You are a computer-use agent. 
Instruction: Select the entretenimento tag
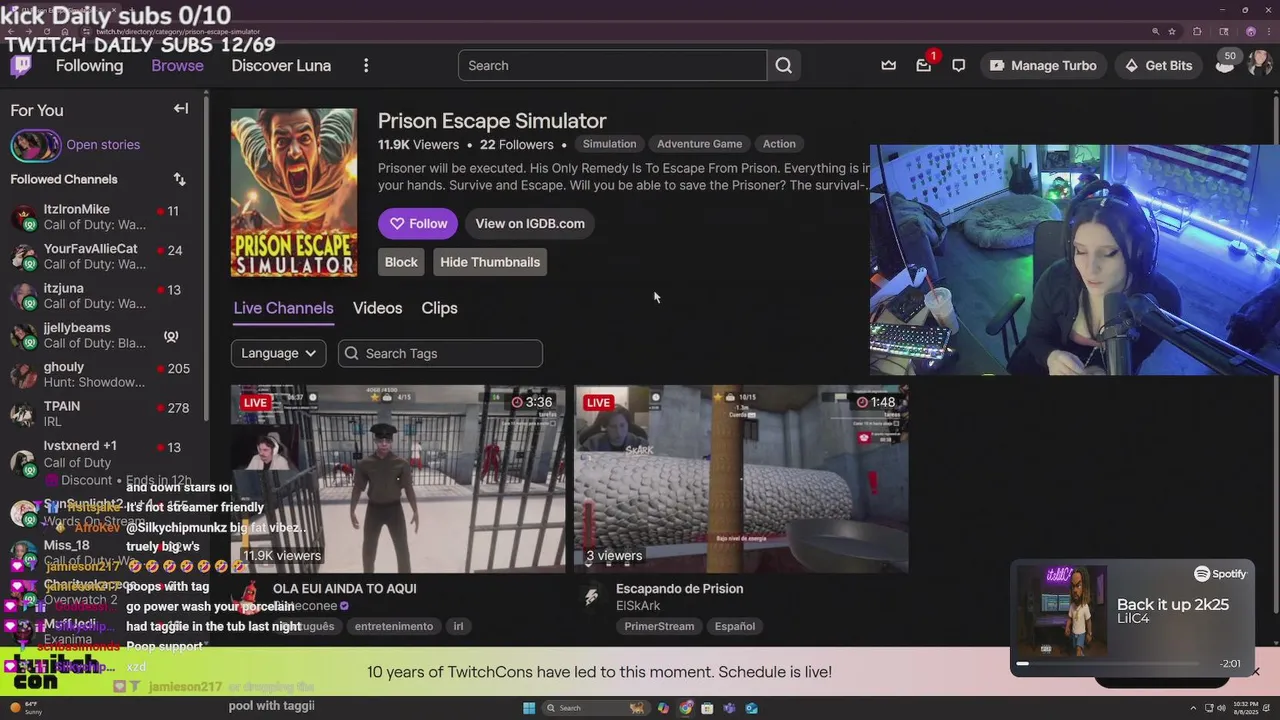point(394,626)
